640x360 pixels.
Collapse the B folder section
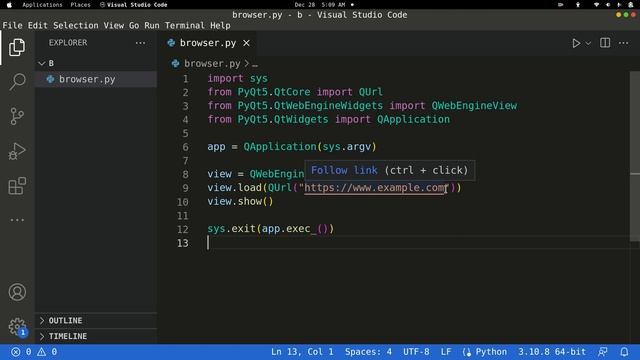click(96, 63)
